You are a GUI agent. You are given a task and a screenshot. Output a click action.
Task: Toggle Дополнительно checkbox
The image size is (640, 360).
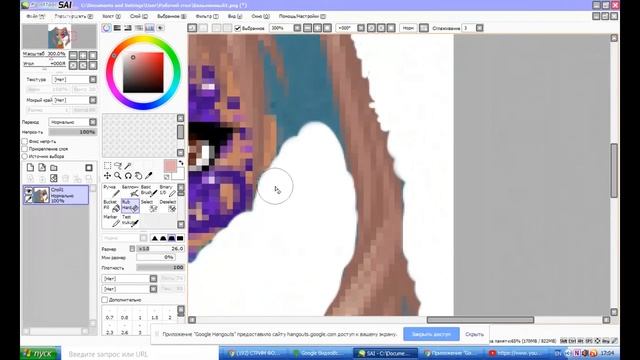(x=104, y=300)
